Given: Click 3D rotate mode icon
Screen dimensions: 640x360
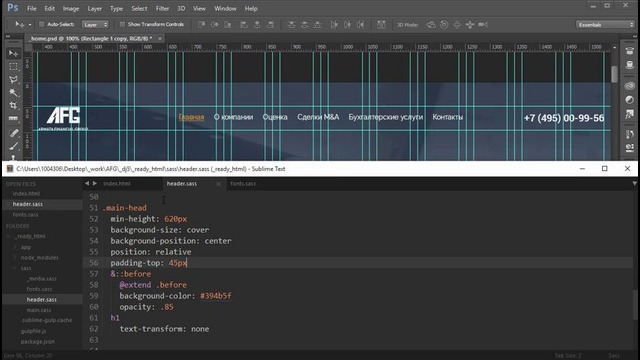Looking at the screenshot, I should 431,24.
